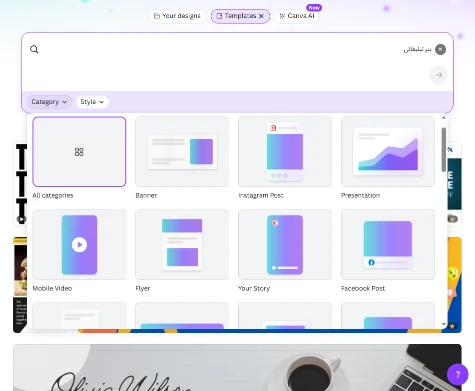Choose the Your Story category tile
475x391 pixels.
(x=285, y=245)
